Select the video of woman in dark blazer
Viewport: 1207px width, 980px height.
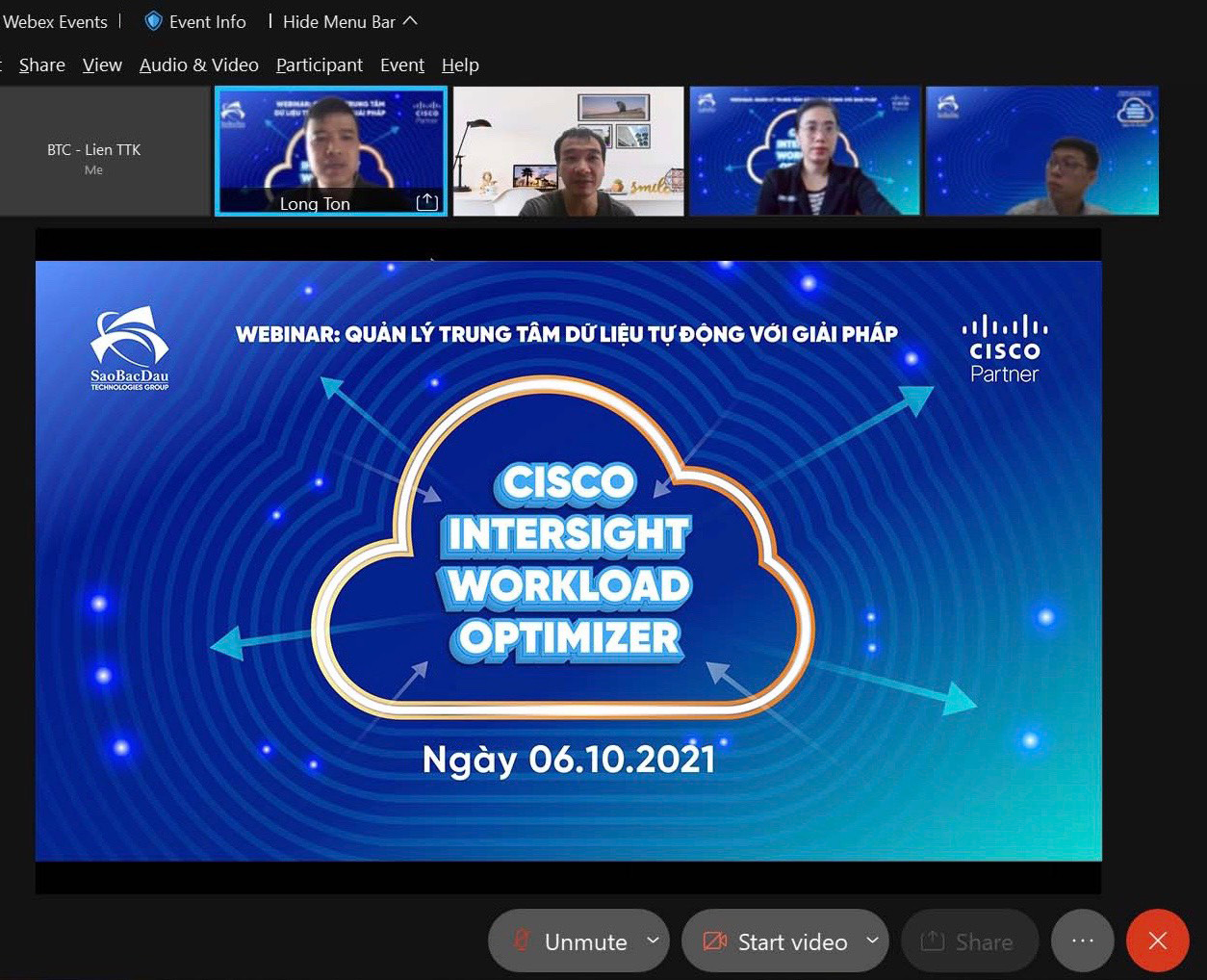(805, 151)
